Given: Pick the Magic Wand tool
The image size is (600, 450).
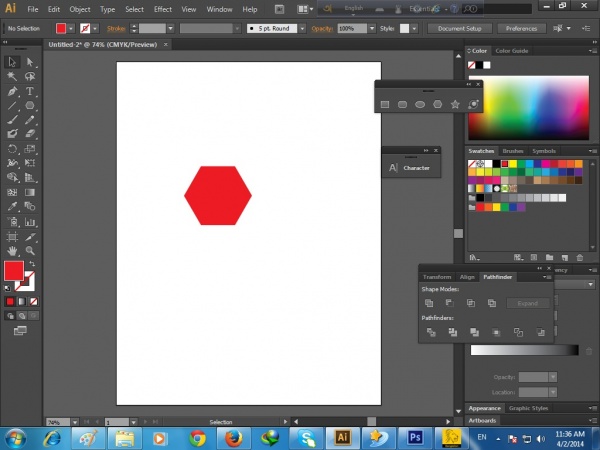Looking at the screenshot, I should 12,76.
